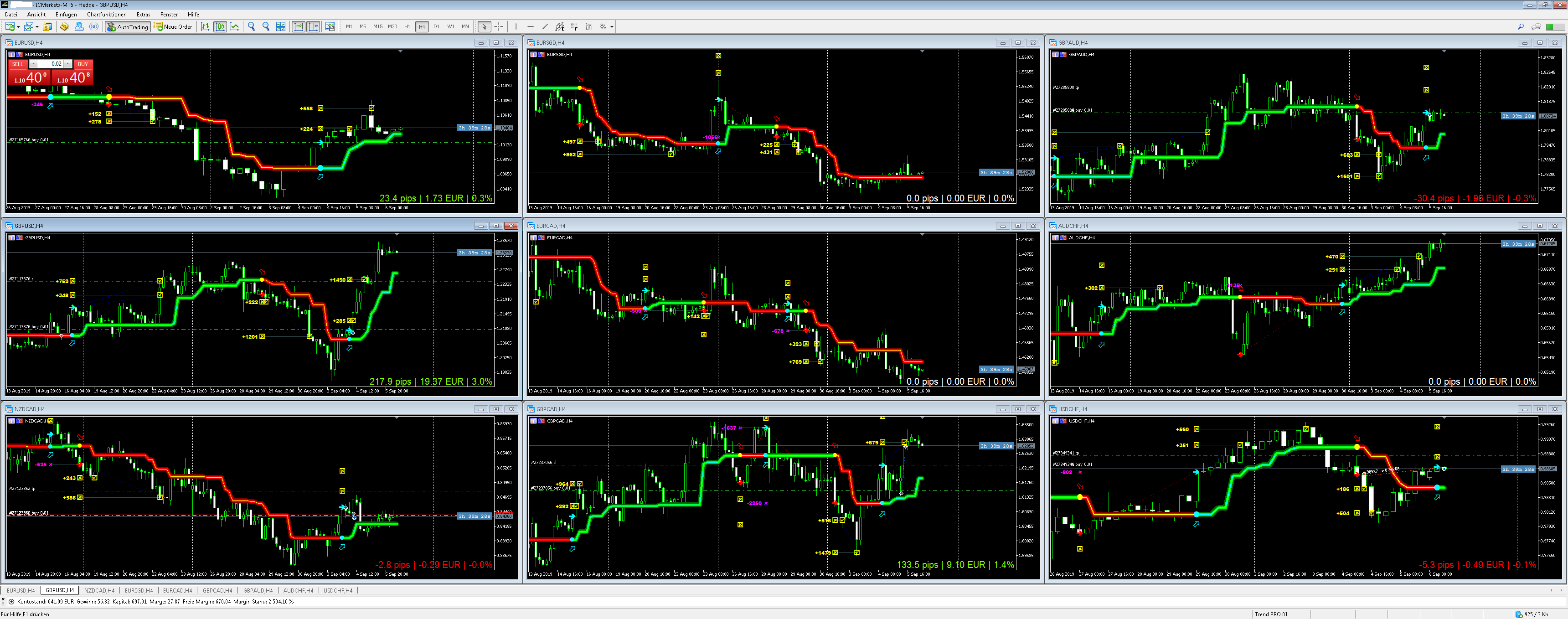The image size is (1568, 619).
Task: Switch to the EURSGD,H4 bottom tab
Action: pyautogui.click(x=139, y=590)
